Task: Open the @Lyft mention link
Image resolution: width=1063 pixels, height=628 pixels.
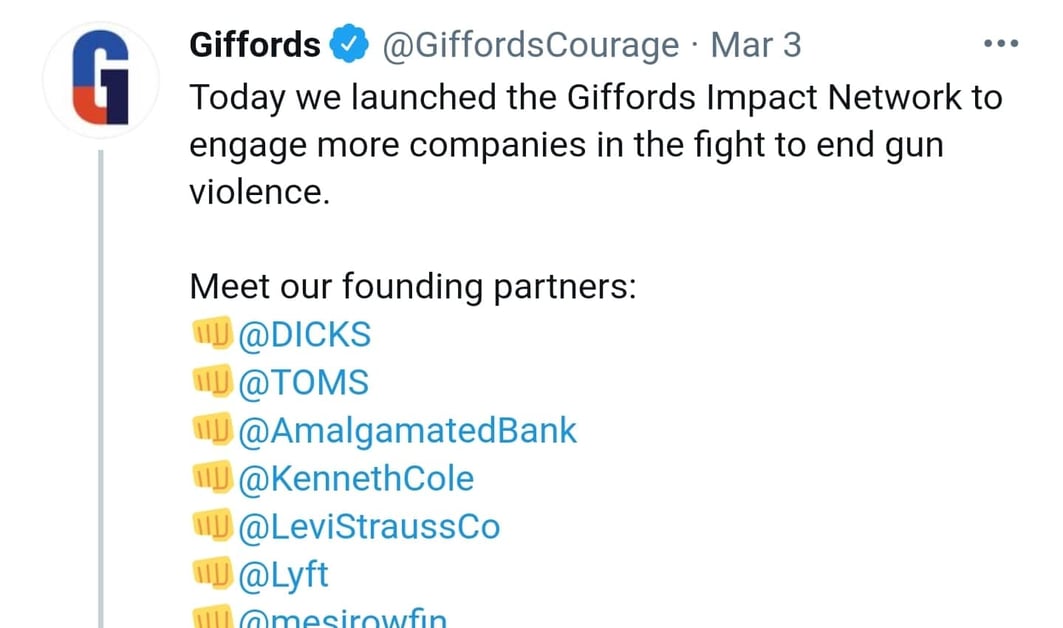Action: point(283,575)
